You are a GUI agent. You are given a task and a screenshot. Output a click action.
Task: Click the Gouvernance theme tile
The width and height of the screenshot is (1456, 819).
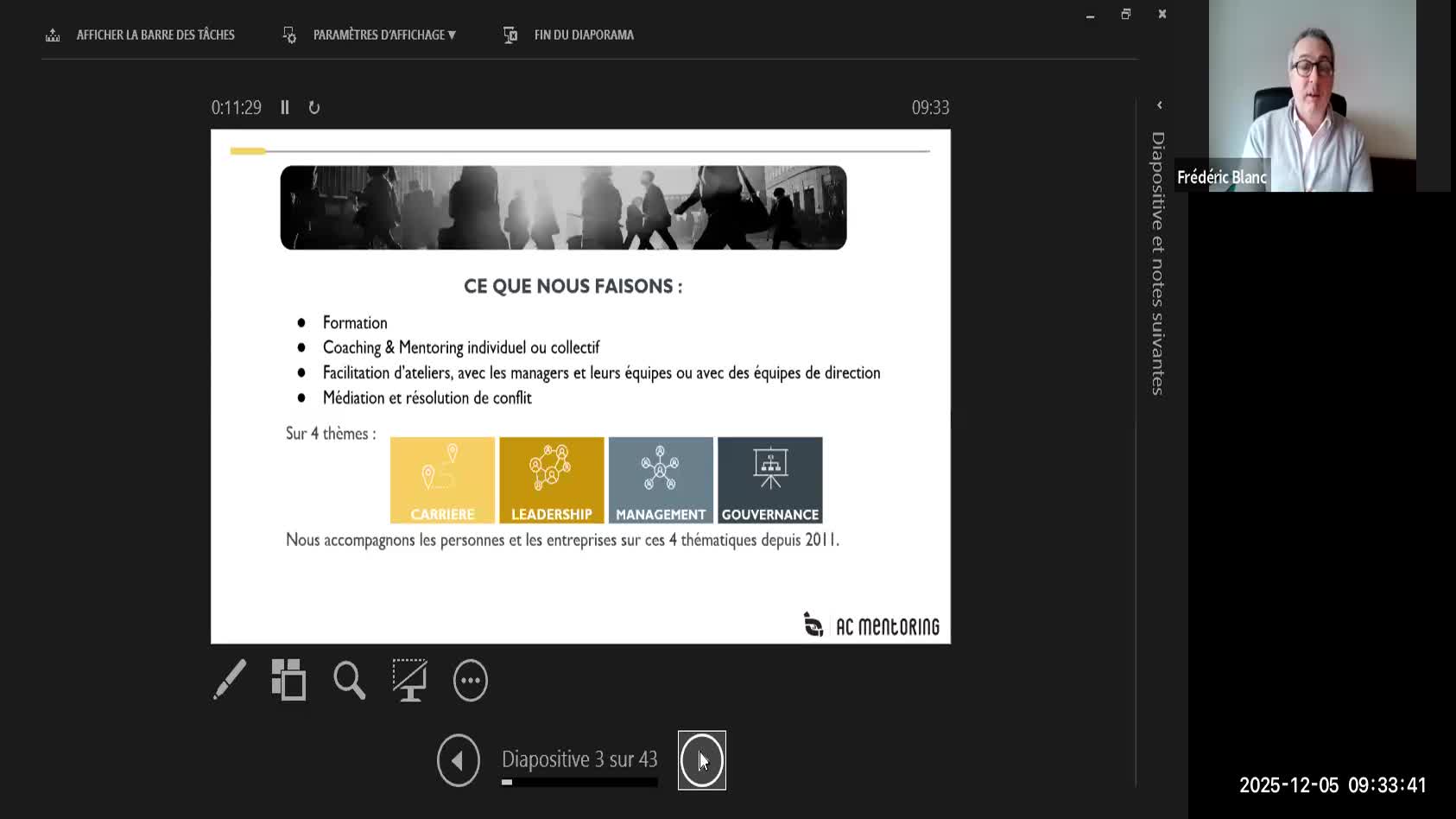click(769, 479)
